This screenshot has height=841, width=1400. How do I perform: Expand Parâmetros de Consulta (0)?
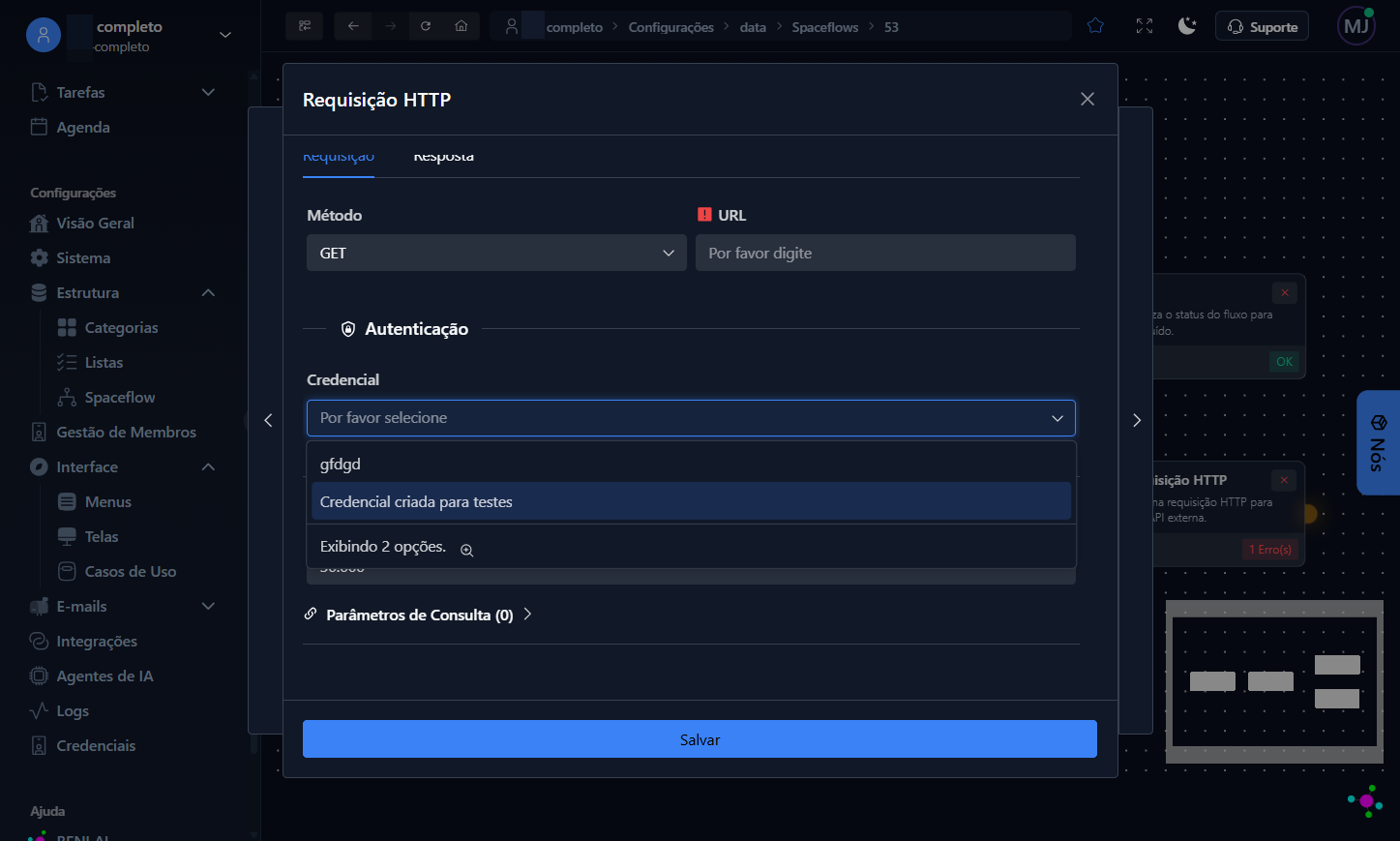(x=527, y=614)
